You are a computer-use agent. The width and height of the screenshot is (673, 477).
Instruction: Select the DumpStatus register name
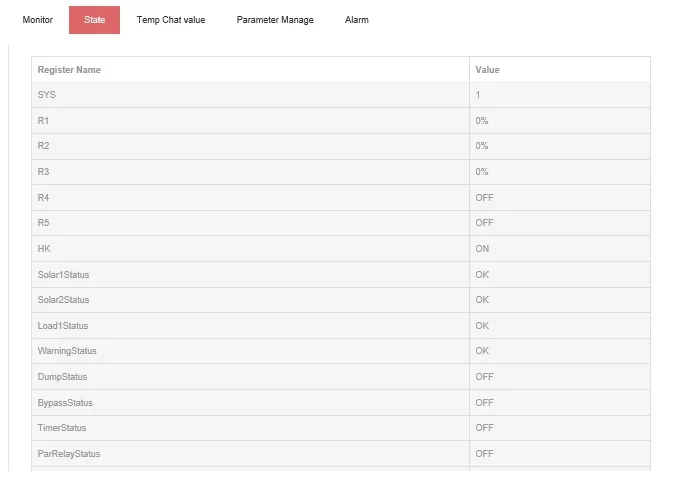(62, 377)
